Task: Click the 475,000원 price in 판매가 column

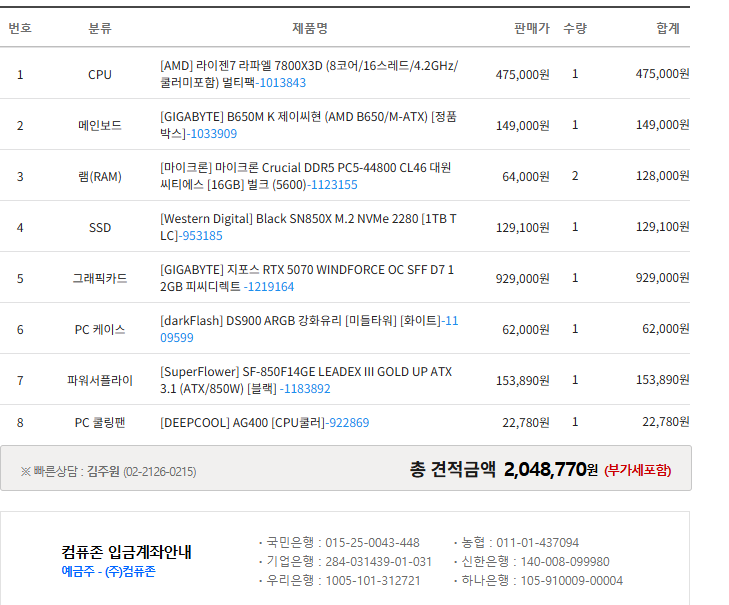Action: tap(523, 74)
